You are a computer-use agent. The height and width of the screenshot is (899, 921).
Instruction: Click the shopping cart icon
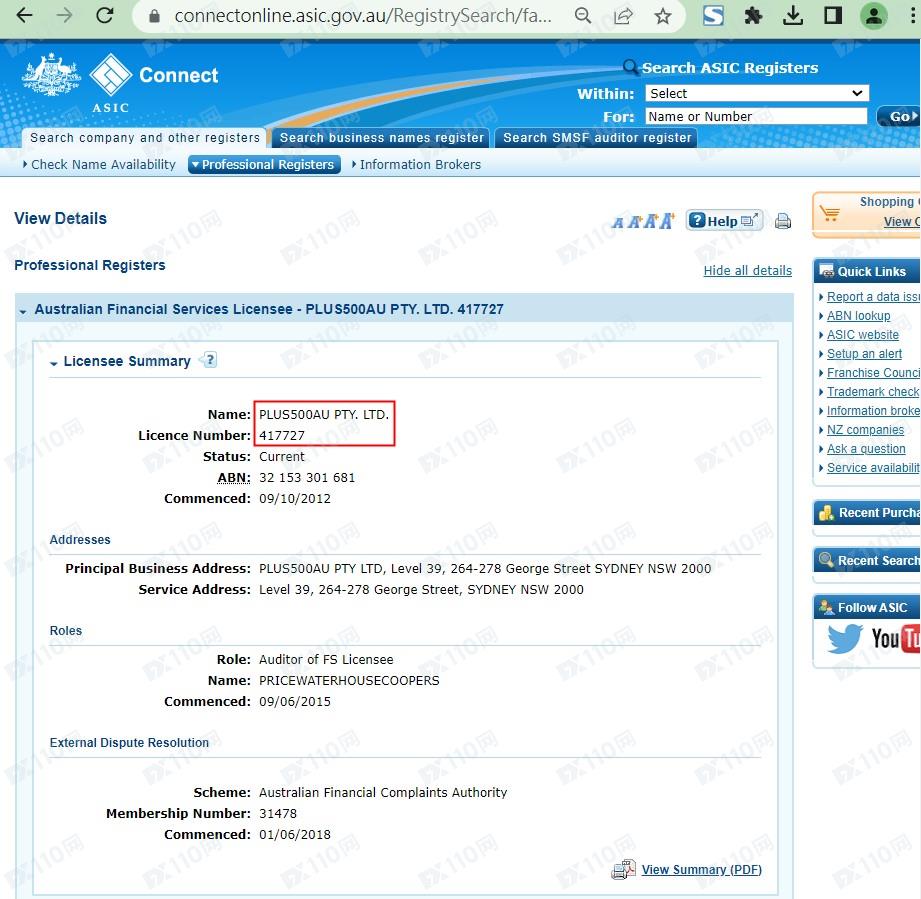click(830, 214)
